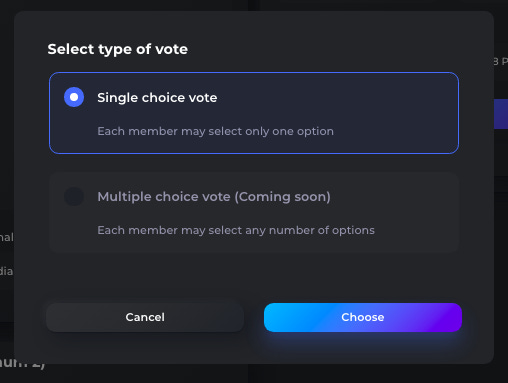
Task: Click the white dot inside the selected radio
Action: point(74,97)
